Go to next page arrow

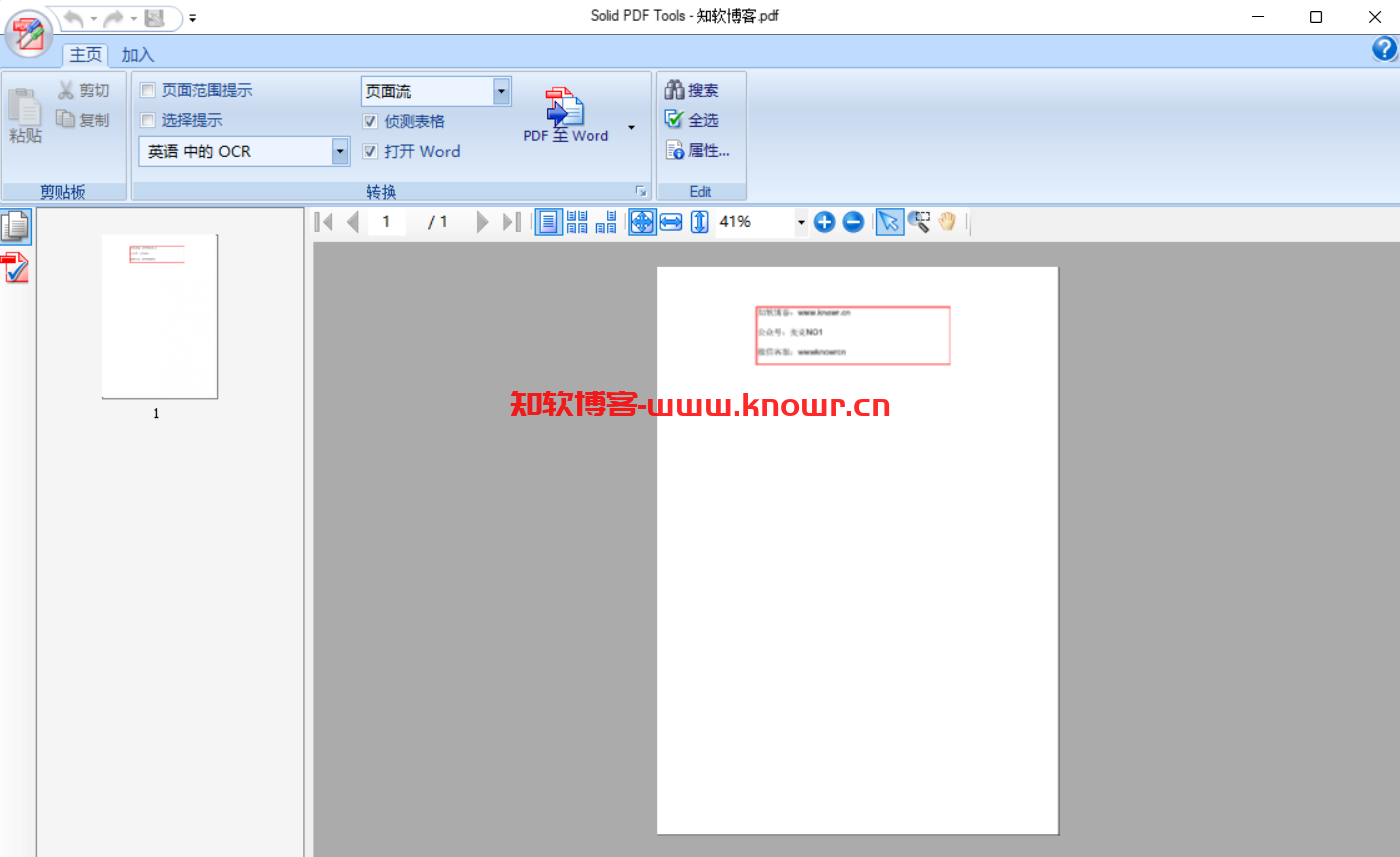pyautogui.click(x=483, y=222)
